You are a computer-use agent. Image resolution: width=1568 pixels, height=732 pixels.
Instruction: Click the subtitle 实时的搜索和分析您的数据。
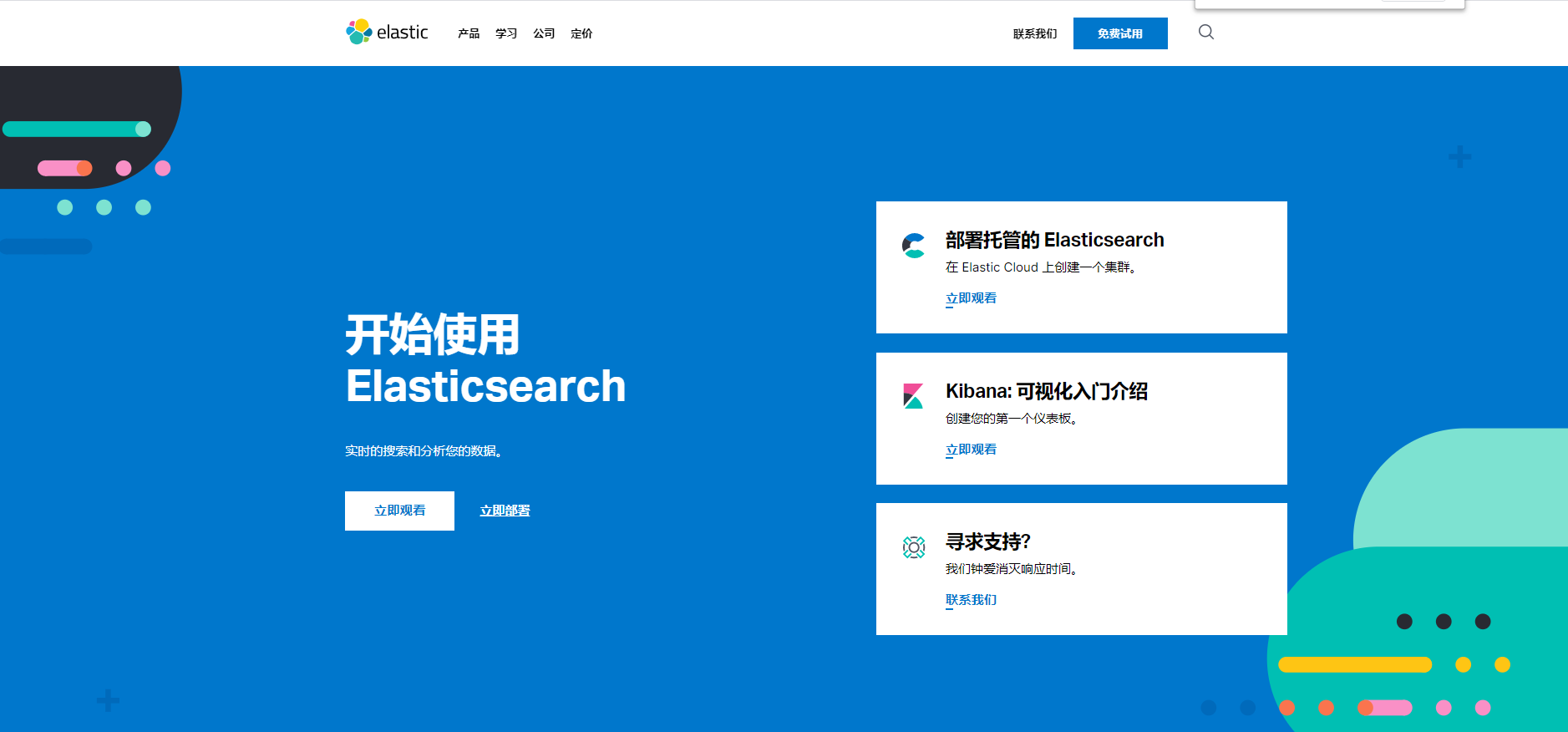[x=424, y=451]
